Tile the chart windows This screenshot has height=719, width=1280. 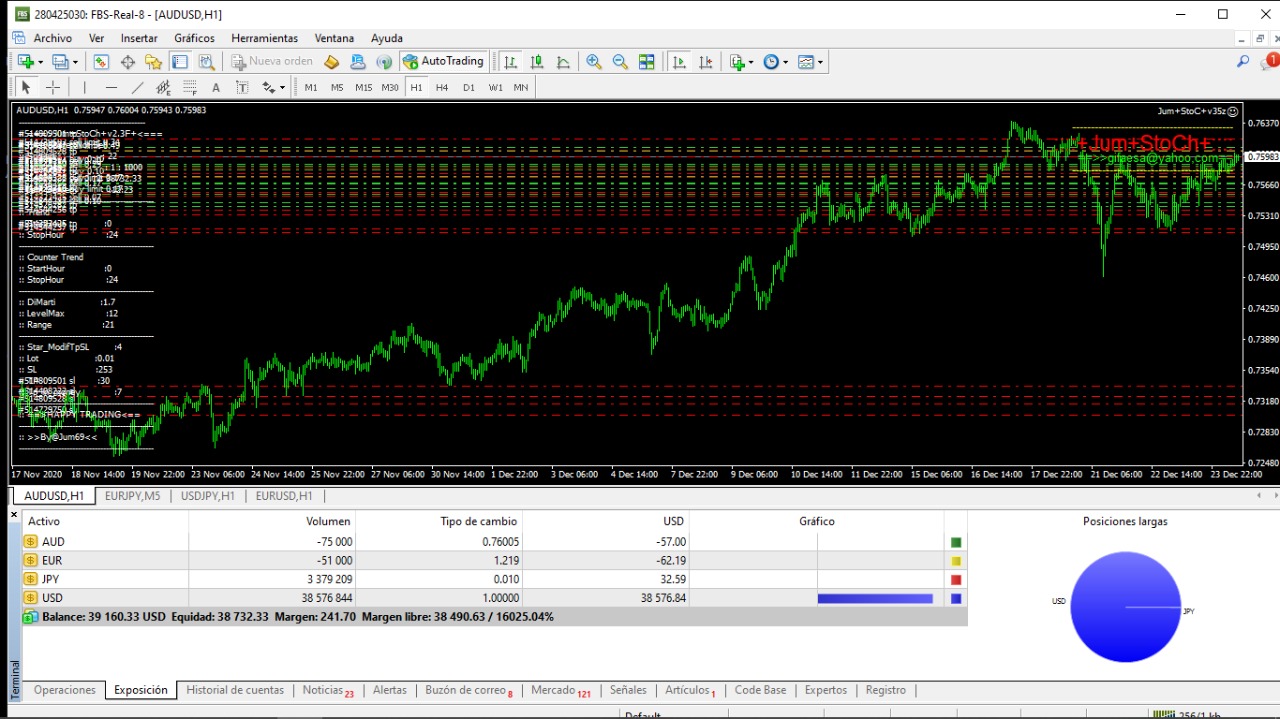646,61
